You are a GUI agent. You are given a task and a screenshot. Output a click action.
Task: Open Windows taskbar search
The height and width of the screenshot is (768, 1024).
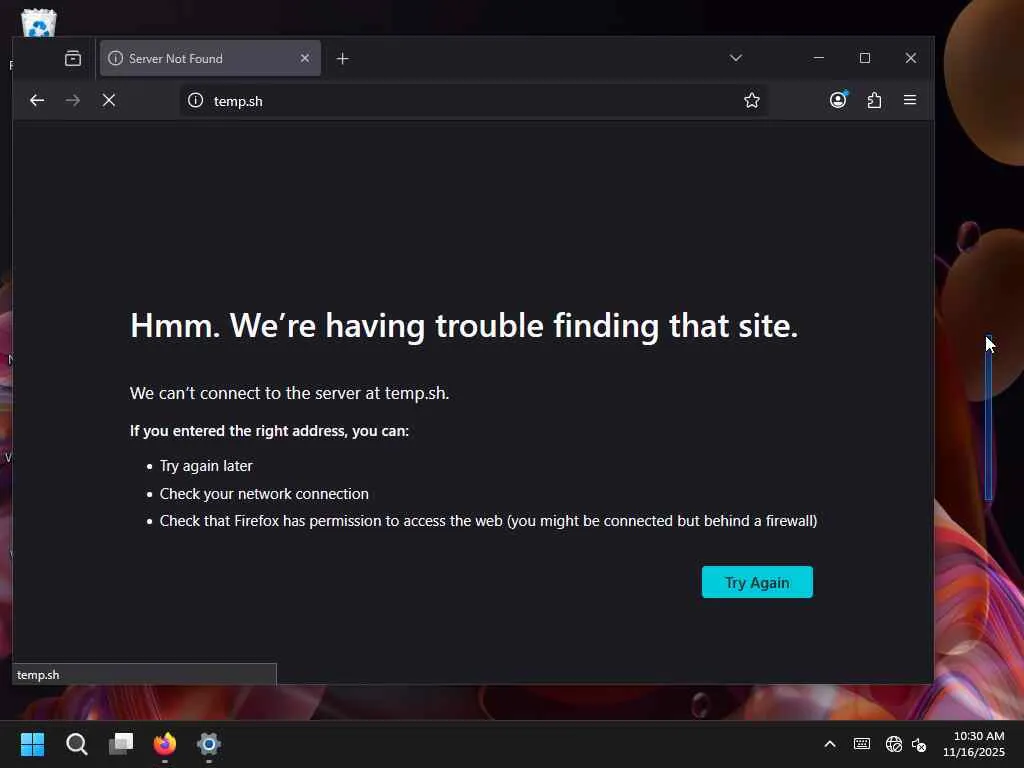click(76, 744)
